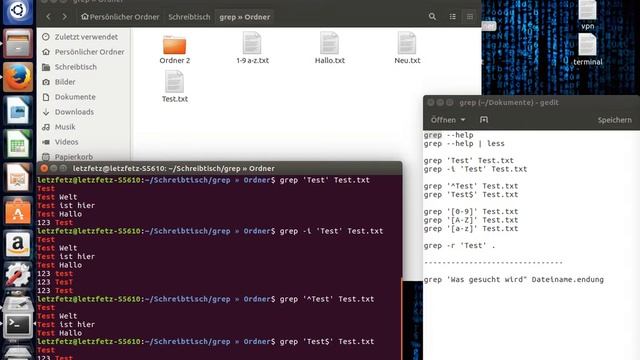Viewport: 640px width, 360px height.
Task: Go forward in the file manager
Action: [64, 17]
